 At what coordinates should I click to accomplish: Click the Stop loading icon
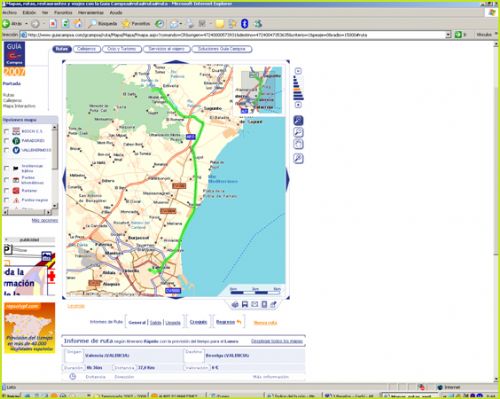click(x=53, y=24)
